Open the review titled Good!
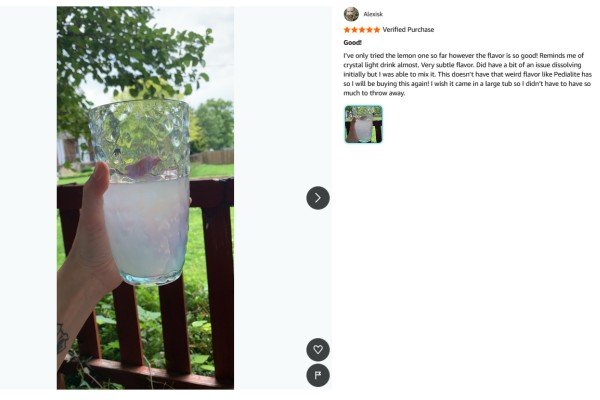 [x=352, y=42]
